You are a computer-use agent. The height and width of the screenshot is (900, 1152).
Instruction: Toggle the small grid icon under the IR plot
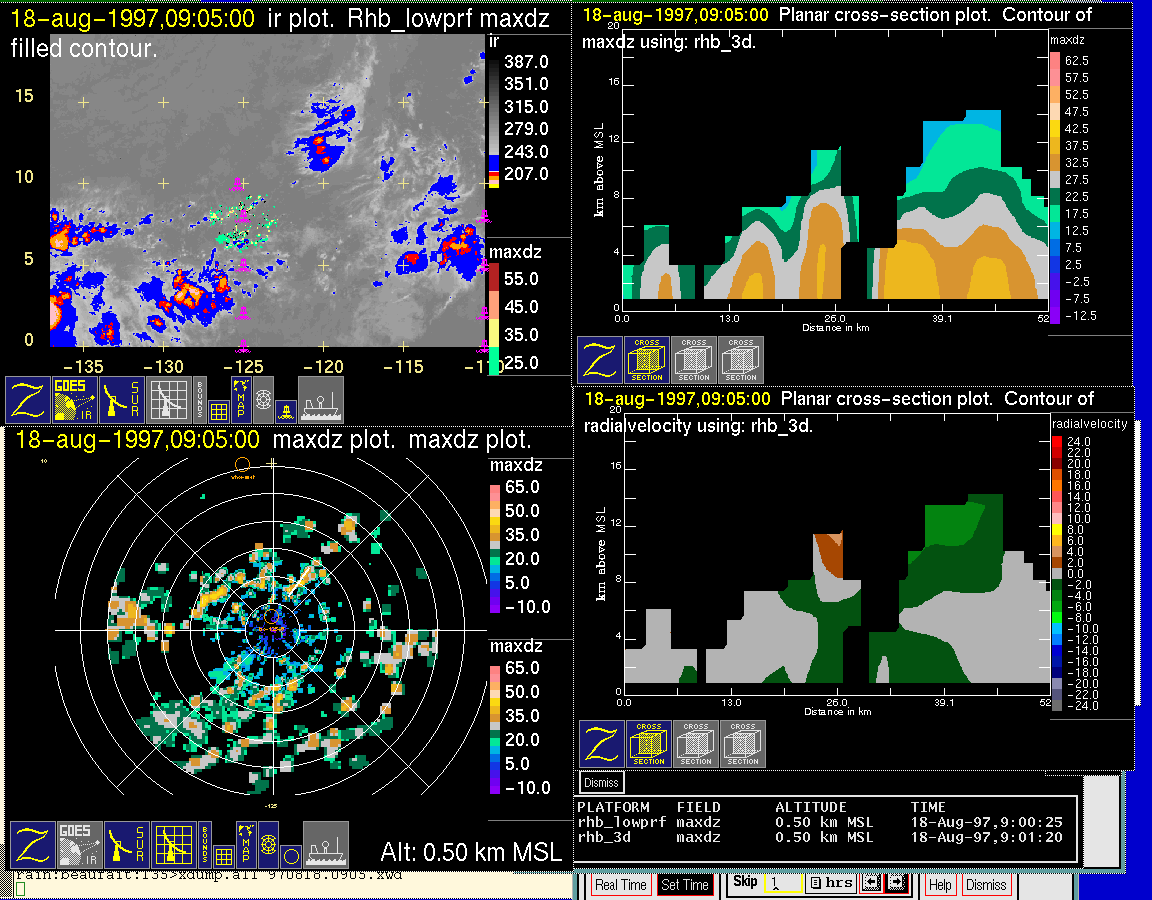pyautogui.click(x=220, y=408)
